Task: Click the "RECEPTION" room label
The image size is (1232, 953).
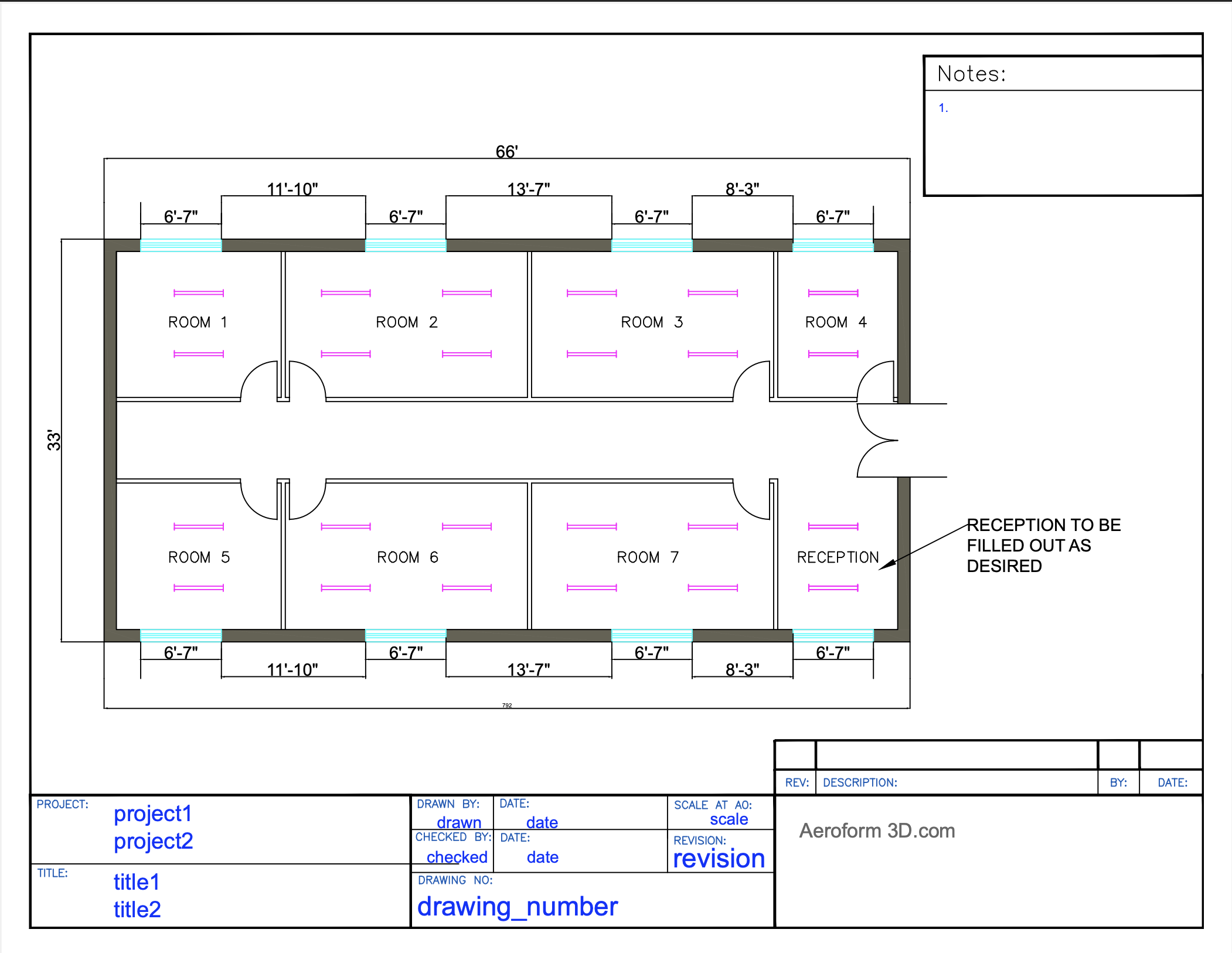Action: point(838,557)
